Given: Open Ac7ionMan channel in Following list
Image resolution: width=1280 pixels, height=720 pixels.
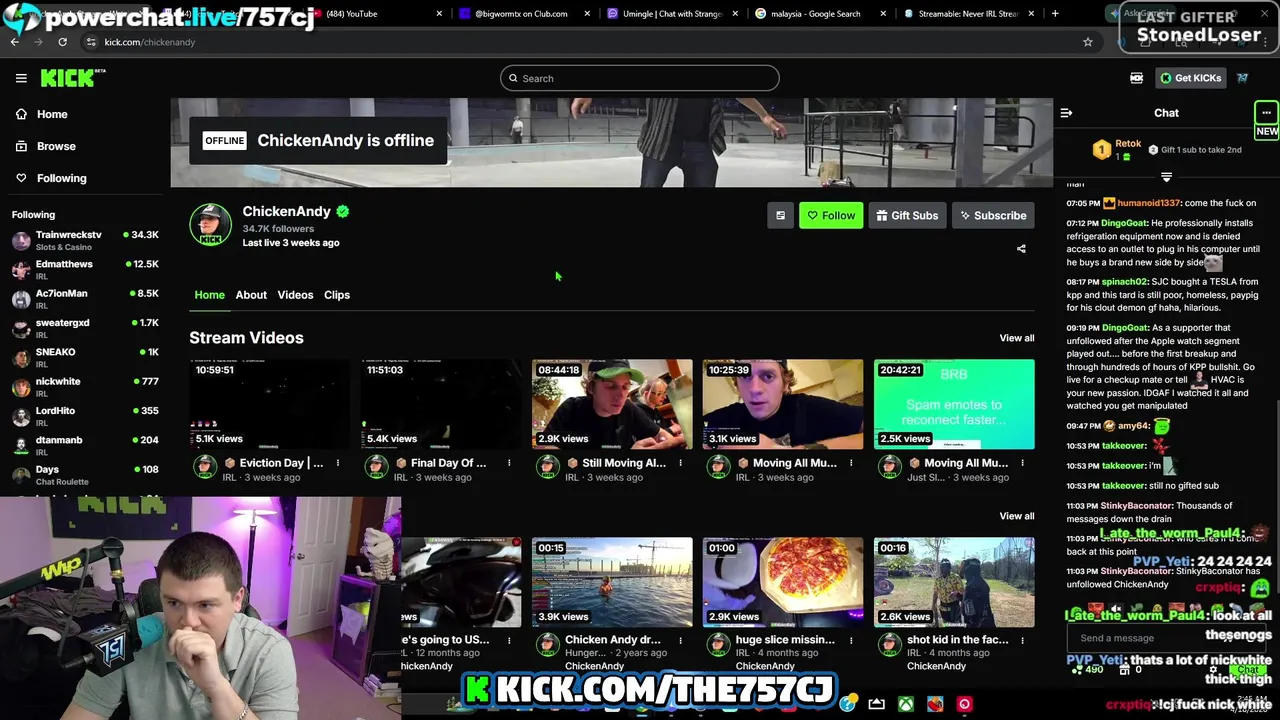Looking at the screenshot, I should 84,299.
